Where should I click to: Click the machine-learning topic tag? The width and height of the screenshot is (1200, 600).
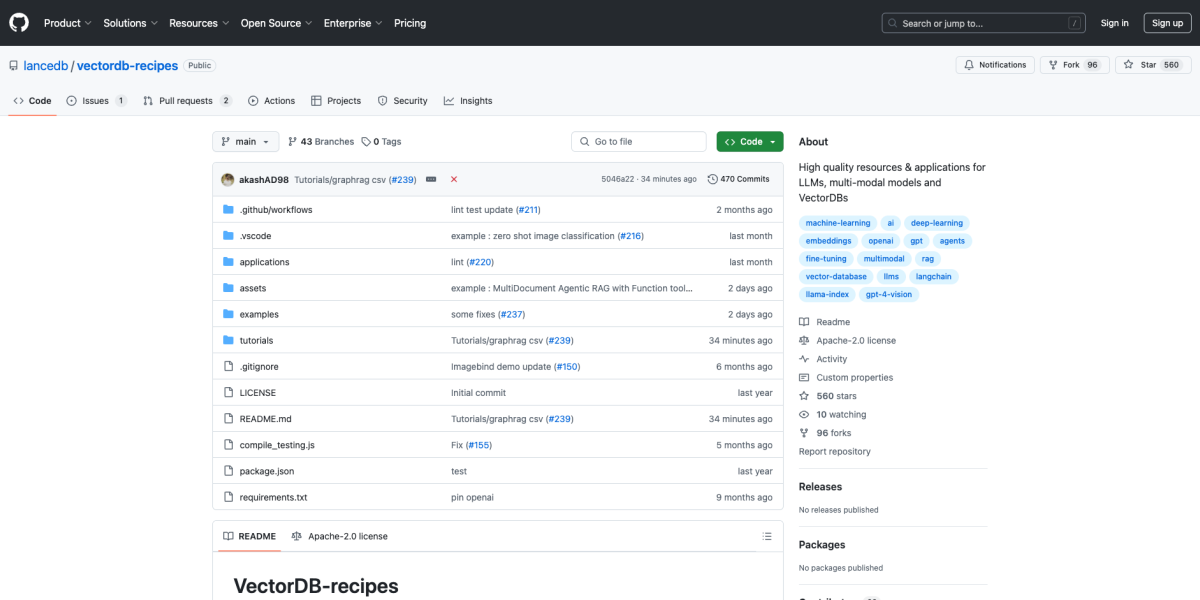[x=837, y=222]
